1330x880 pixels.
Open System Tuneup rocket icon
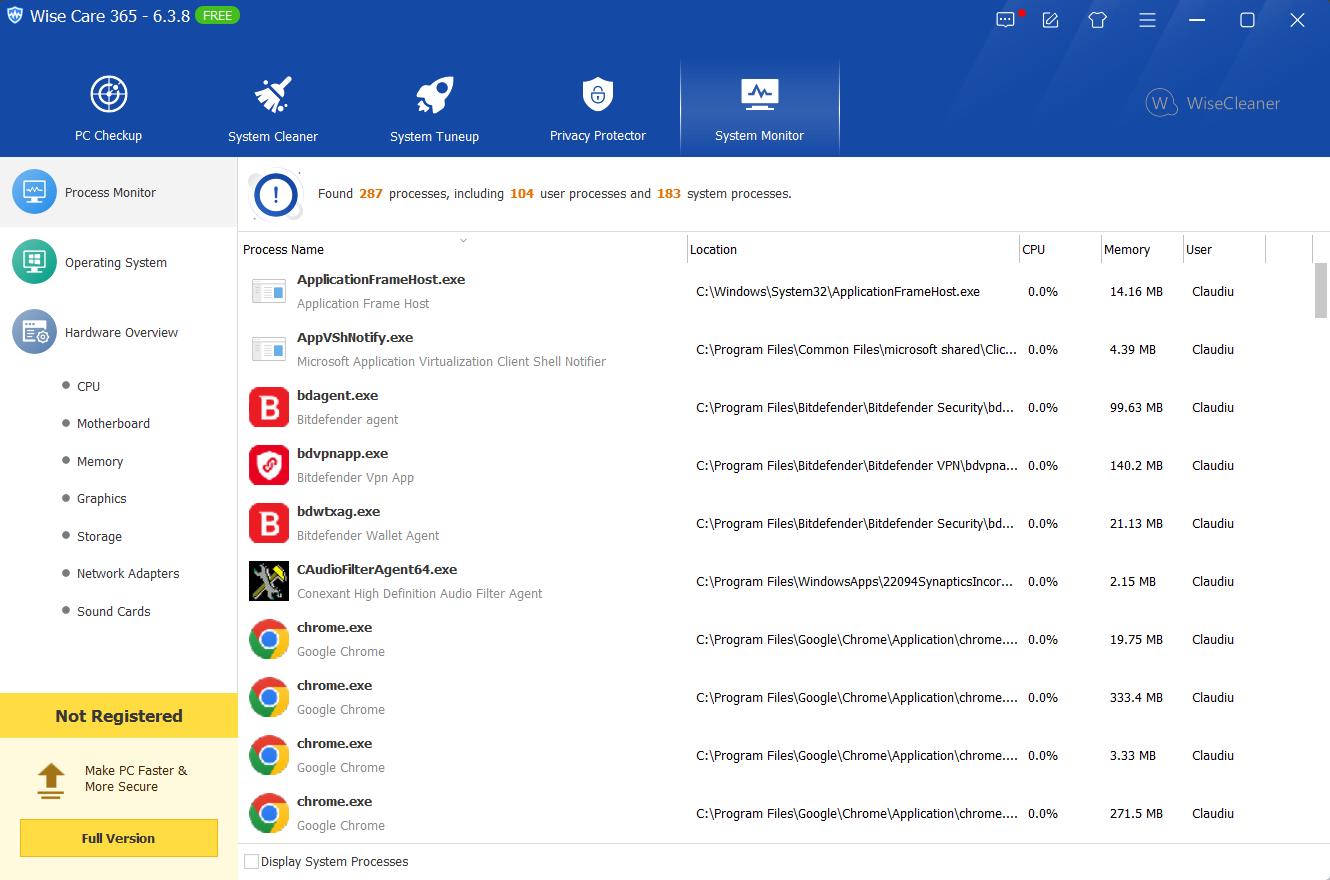tap(435, 95)
